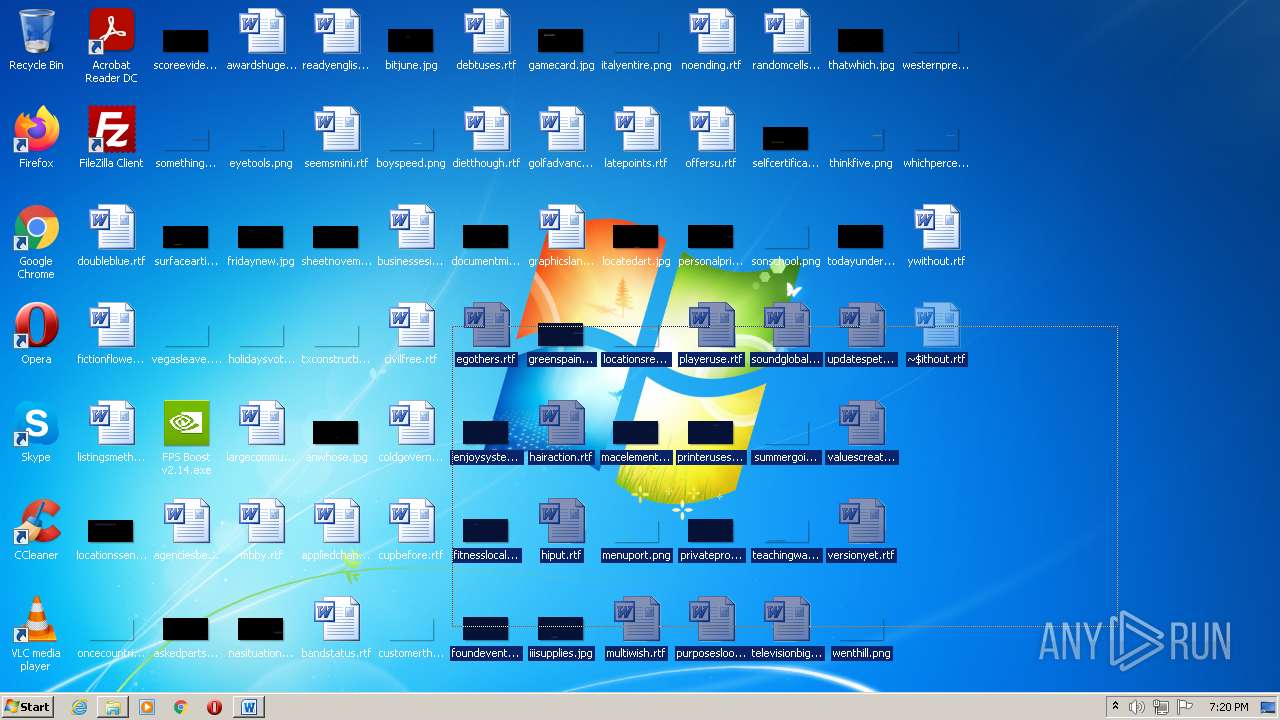The height and width of the screenshot is (720, 1280).
Task: Select the hiput.rtf document
Action: (561, 530)
